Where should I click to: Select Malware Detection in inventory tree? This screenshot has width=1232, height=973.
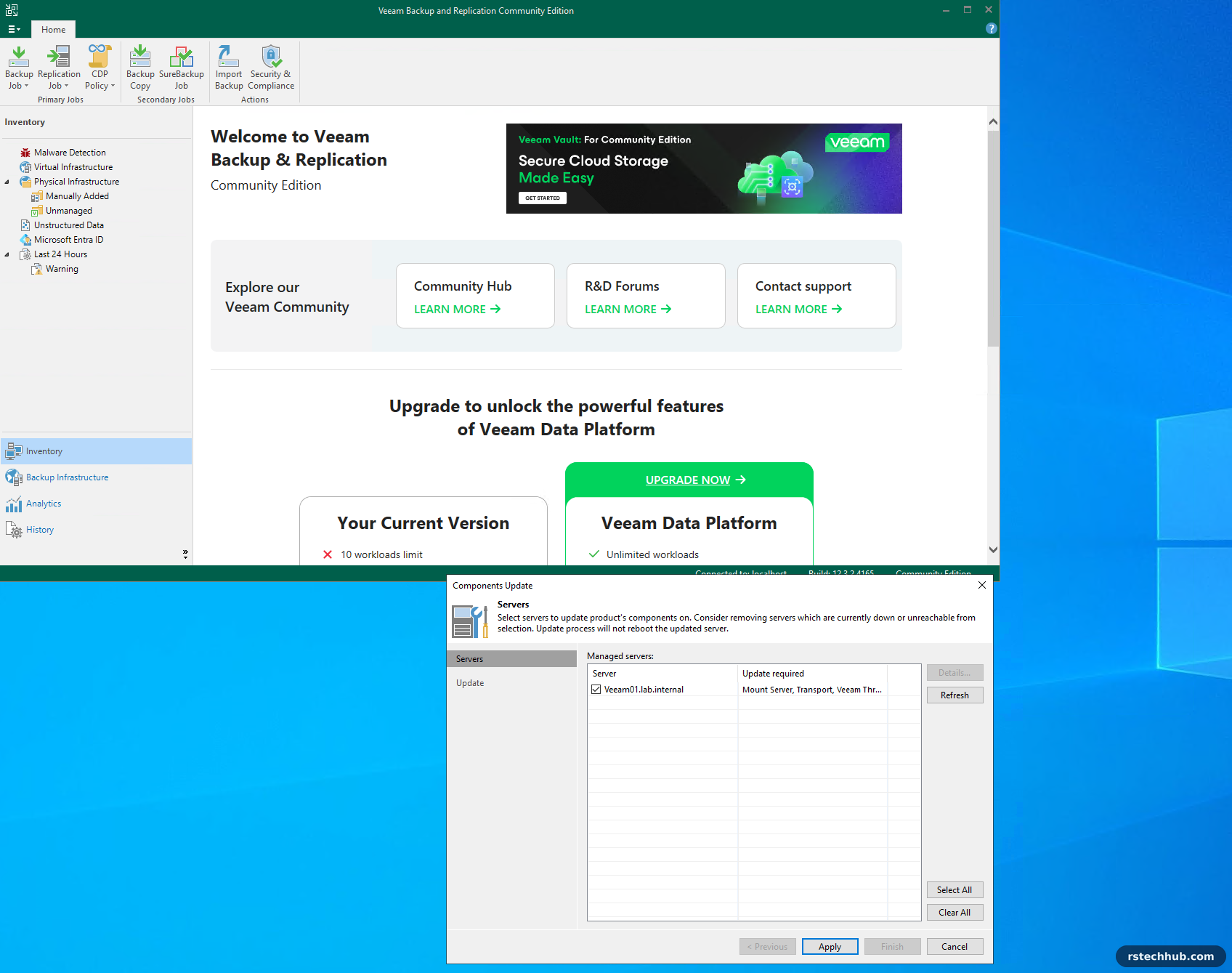(x=70, y=153)
